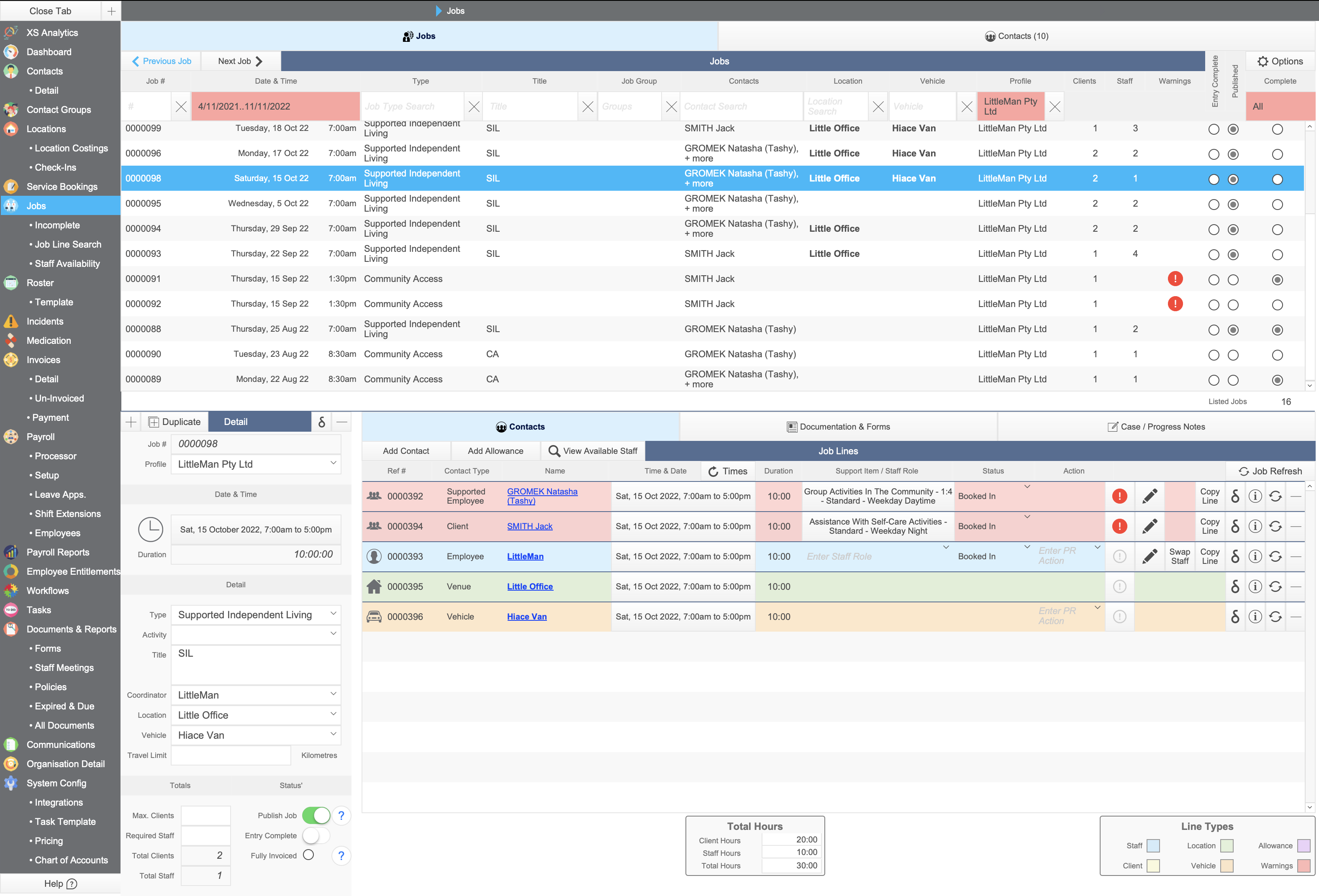Click the add tab plus icon beside Close Tab
This screenshot has width=1319, height=896.
(x=111, y=11)
